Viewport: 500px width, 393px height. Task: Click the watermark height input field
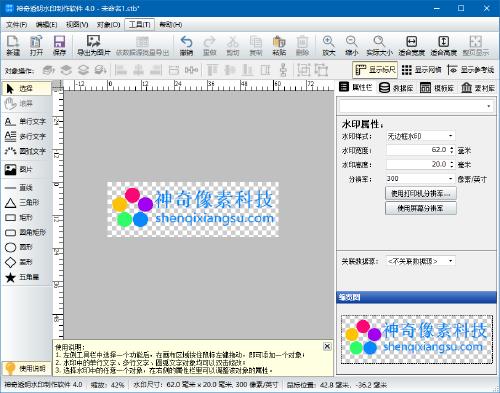pyautogui.click(x=417, y=164)
